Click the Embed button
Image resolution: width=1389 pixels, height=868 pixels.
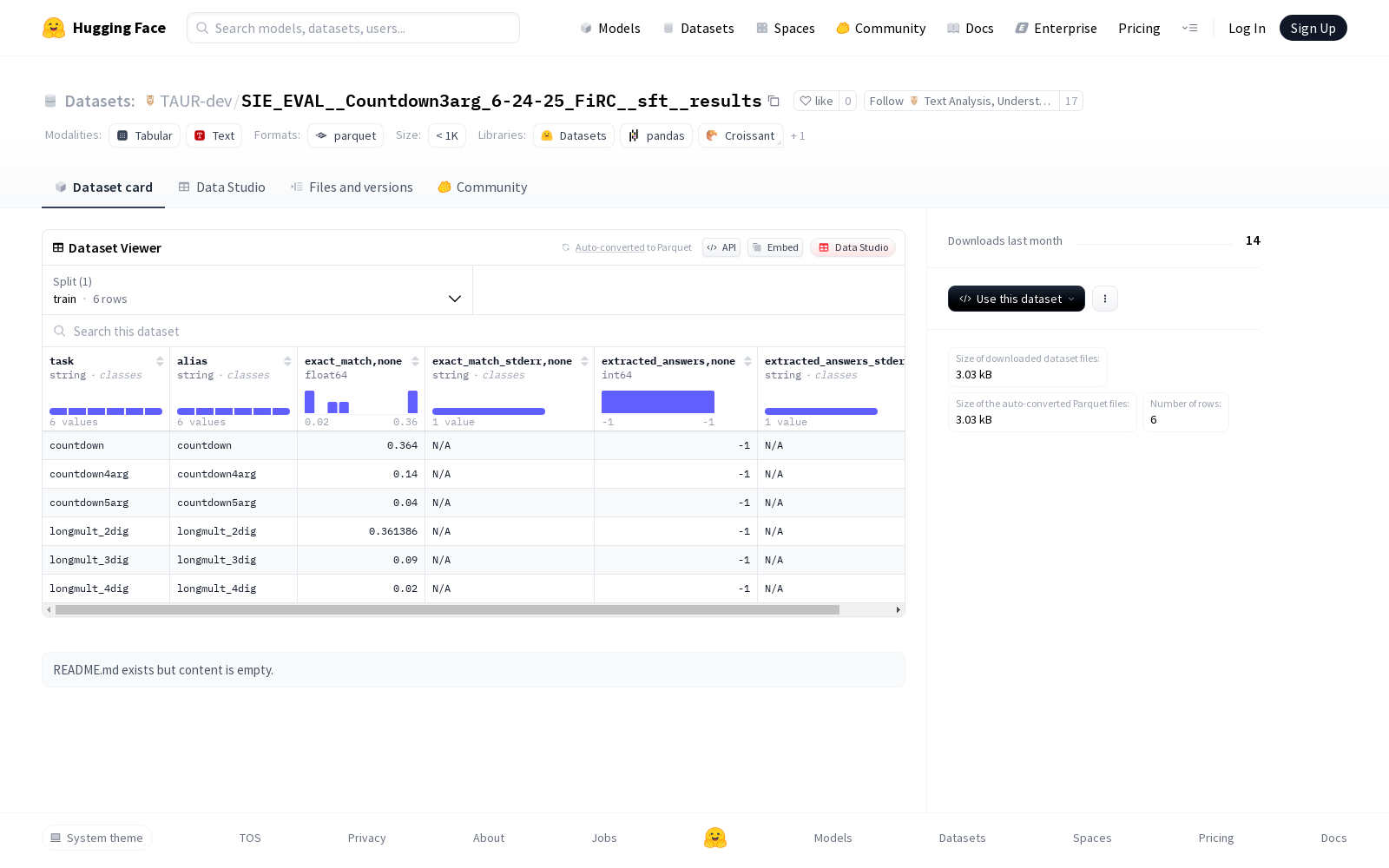tap(775, 247)
